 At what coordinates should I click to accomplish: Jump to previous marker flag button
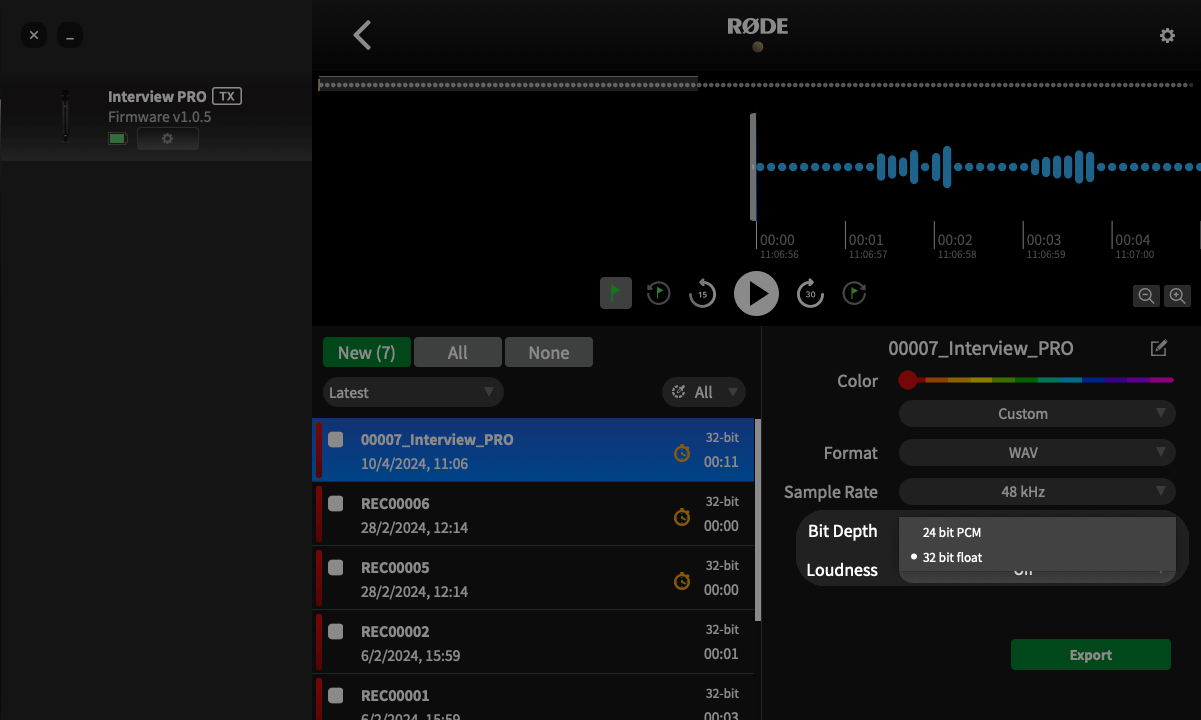[x=658, y=293]
